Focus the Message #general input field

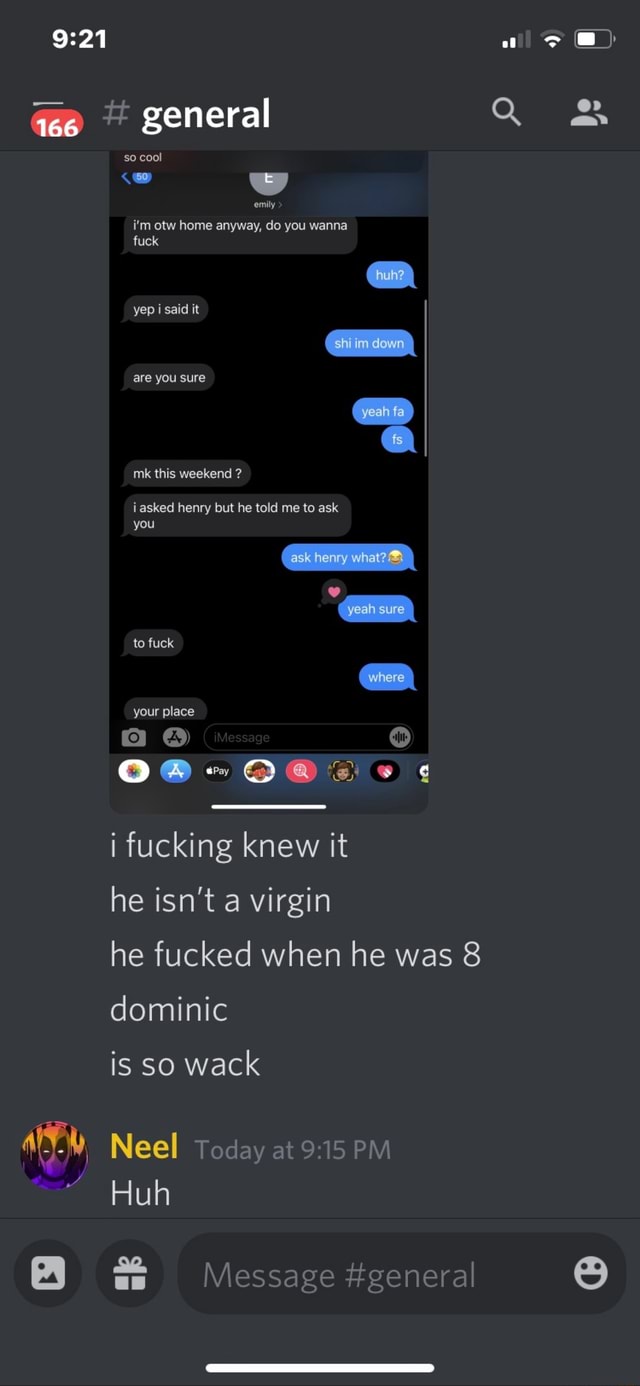[401, 1273]
